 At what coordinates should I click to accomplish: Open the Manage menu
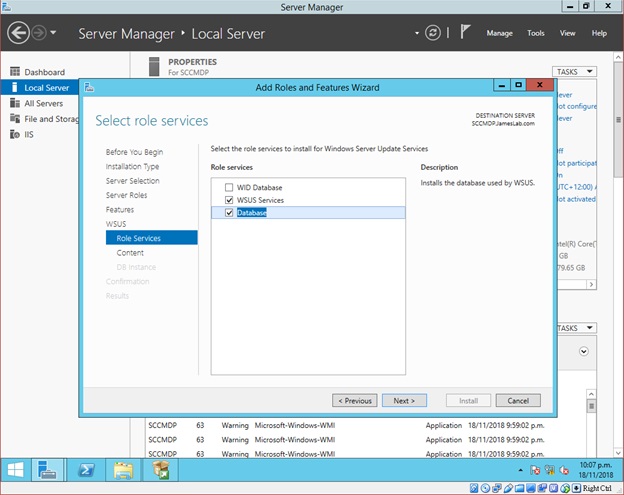499,33
